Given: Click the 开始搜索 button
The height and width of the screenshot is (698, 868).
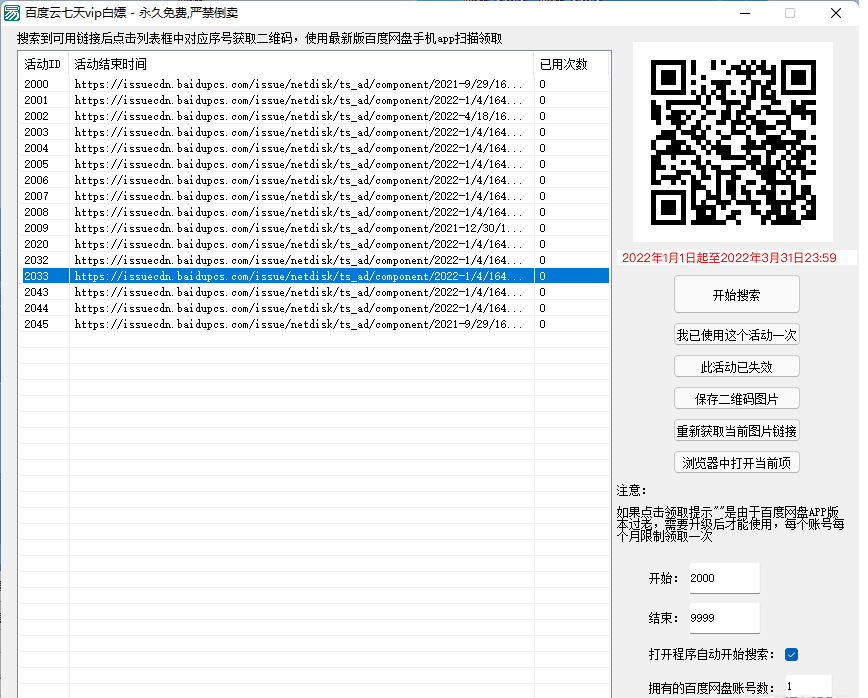Looking at the screenshot, I should [x=736, y=294].
